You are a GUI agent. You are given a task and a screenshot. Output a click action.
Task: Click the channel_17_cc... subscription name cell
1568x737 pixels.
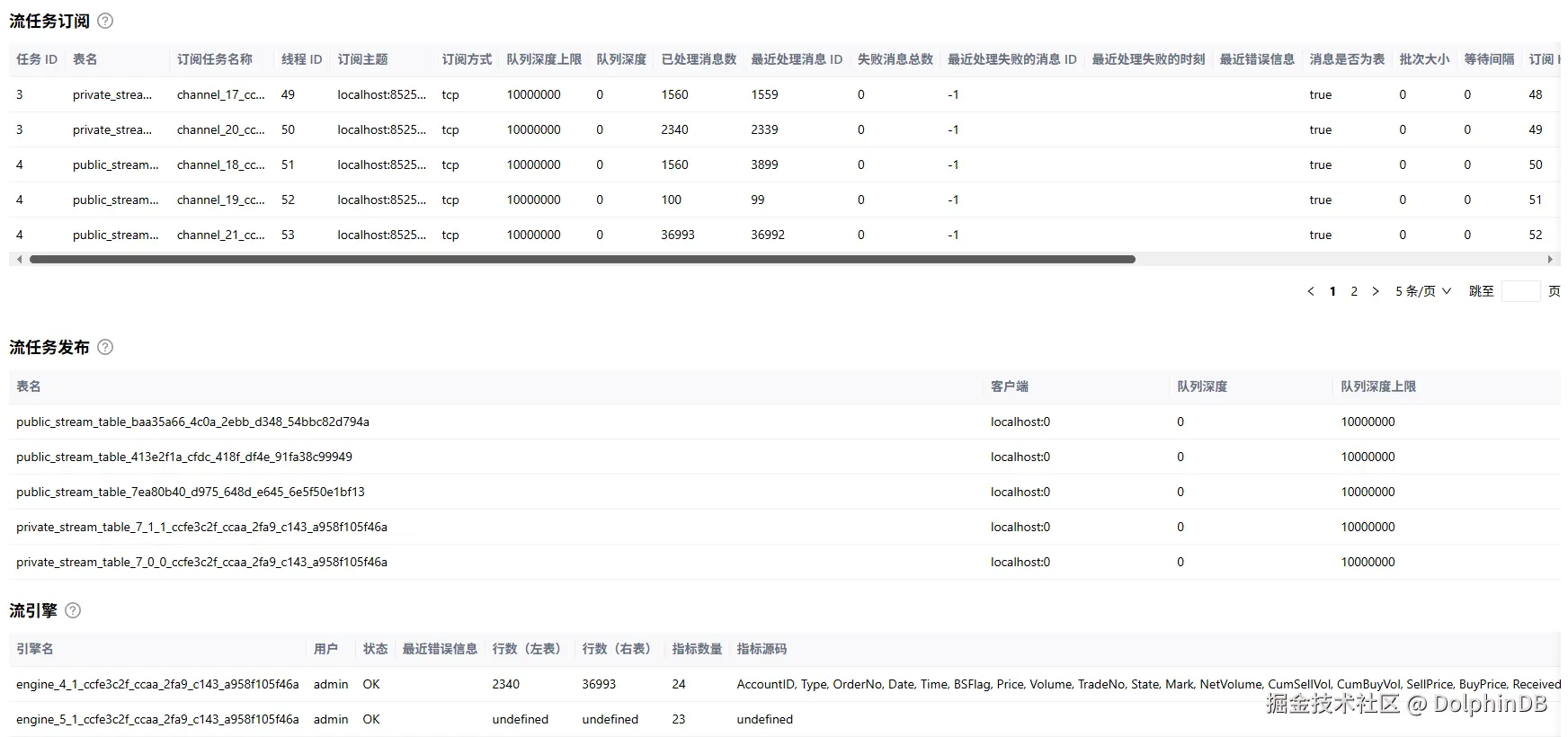(x=221, y=94)
